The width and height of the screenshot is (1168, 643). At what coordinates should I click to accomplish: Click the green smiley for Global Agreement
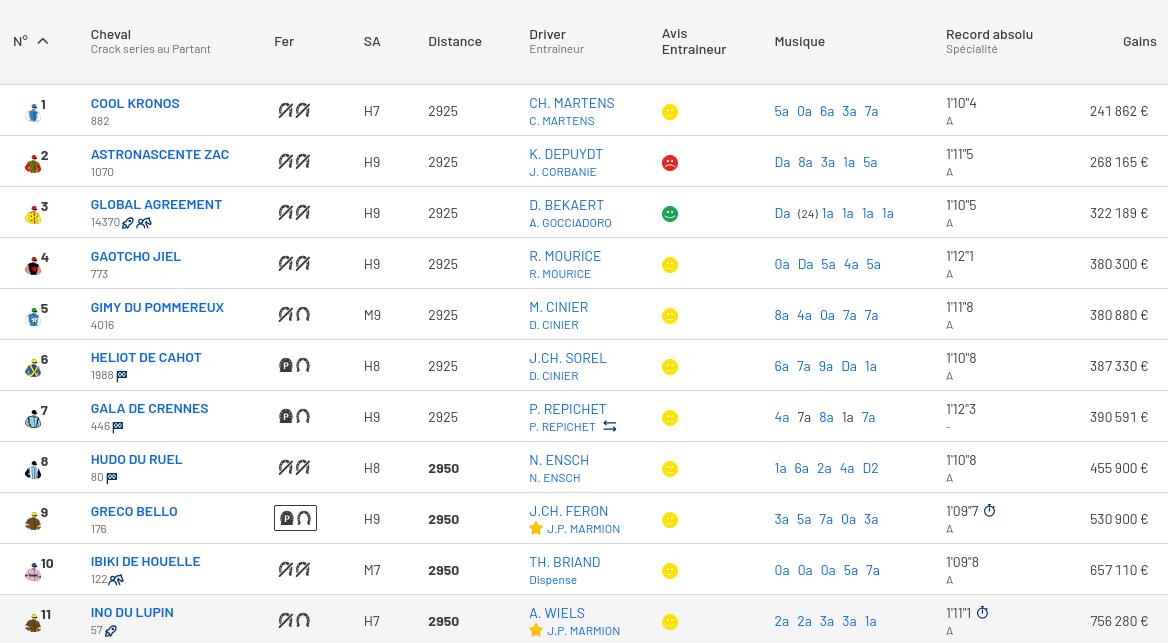pos(670,214)
